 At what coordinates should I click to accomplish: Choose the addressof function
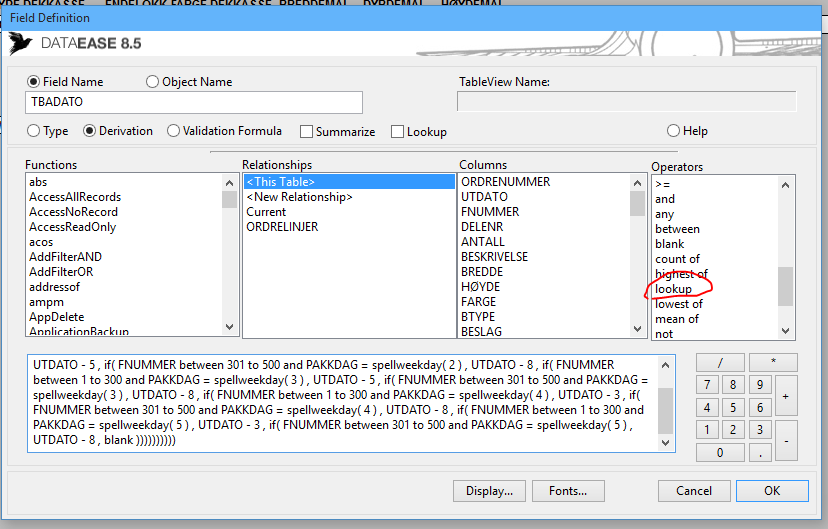pyautogui.click(x=54, y=287)
